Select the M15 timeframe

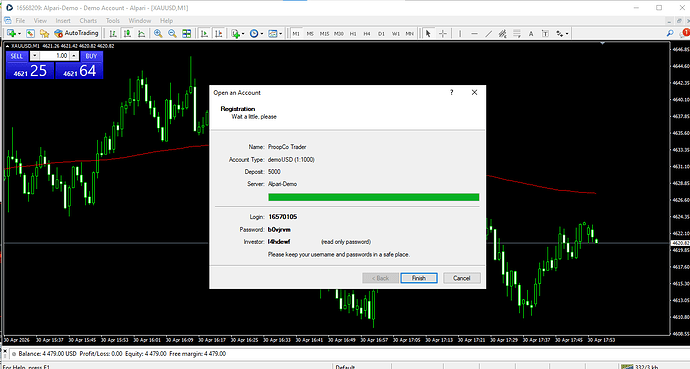[x=324, y=33]
